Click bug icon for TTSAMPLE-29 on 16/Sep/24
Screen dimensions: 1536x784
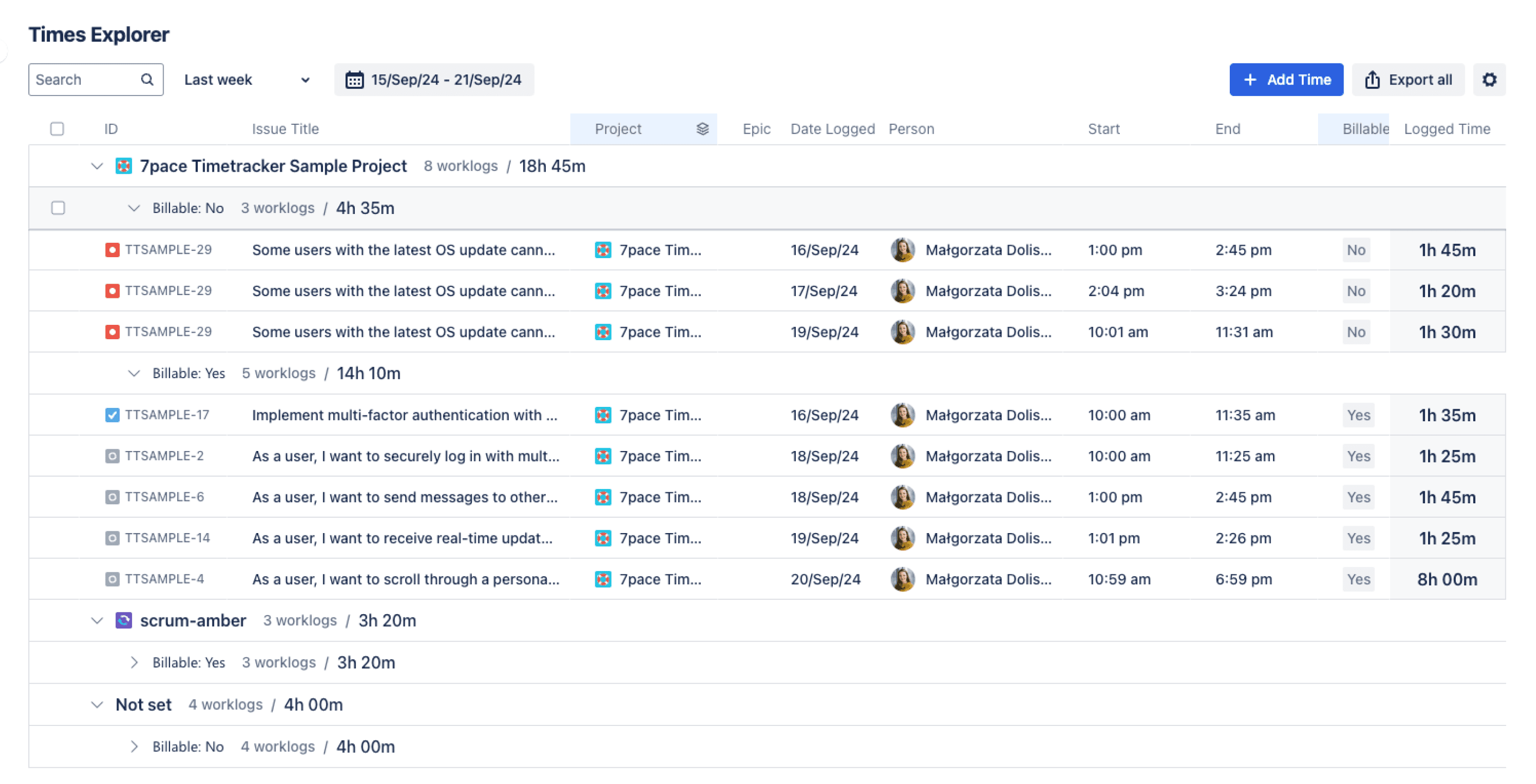click(112, 250)
